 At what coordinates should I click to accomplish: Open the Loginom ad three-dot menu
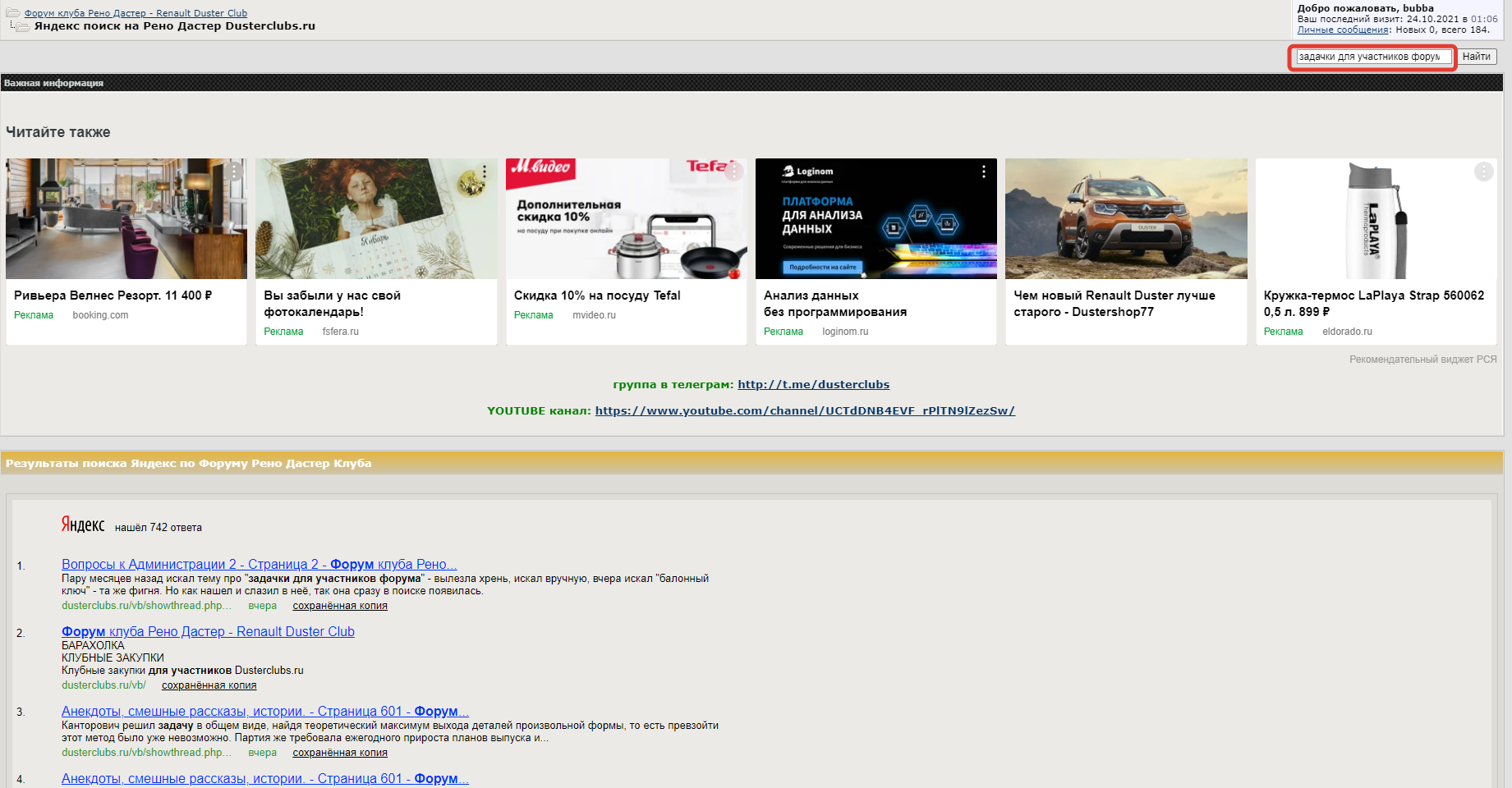(984, 172)
